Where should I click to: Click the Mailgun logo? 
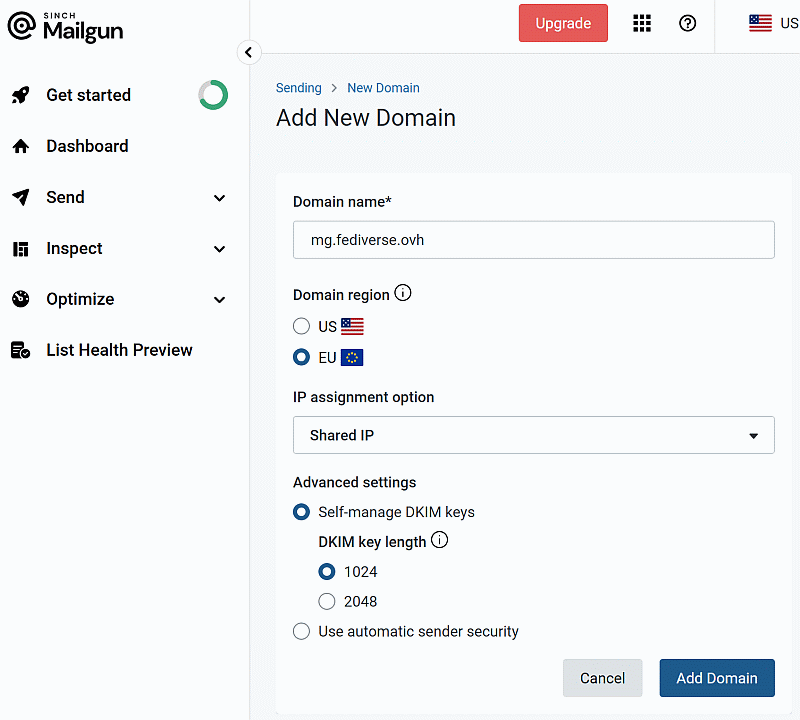tap(66, 27)
